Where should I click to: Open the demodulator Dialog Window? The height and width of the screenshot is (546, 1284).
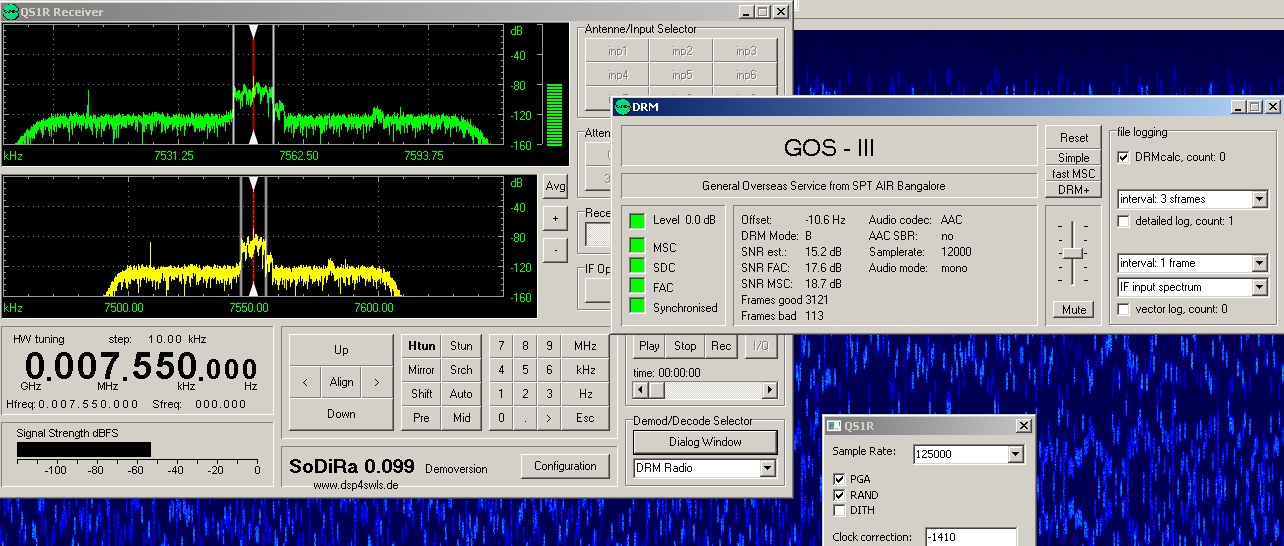[704, 442]
